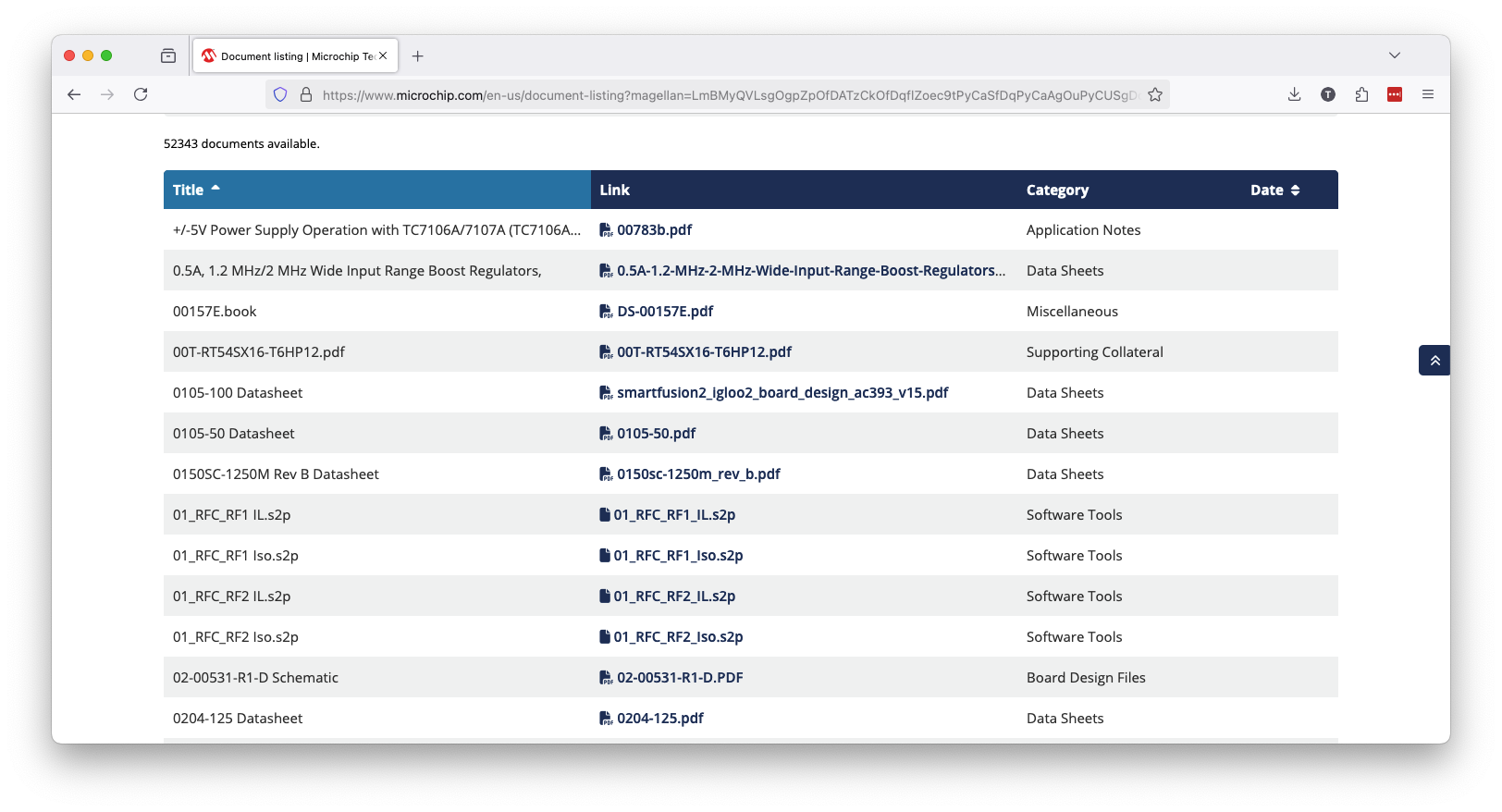
Task: Open a new browser tab
Action: point(418,55)
